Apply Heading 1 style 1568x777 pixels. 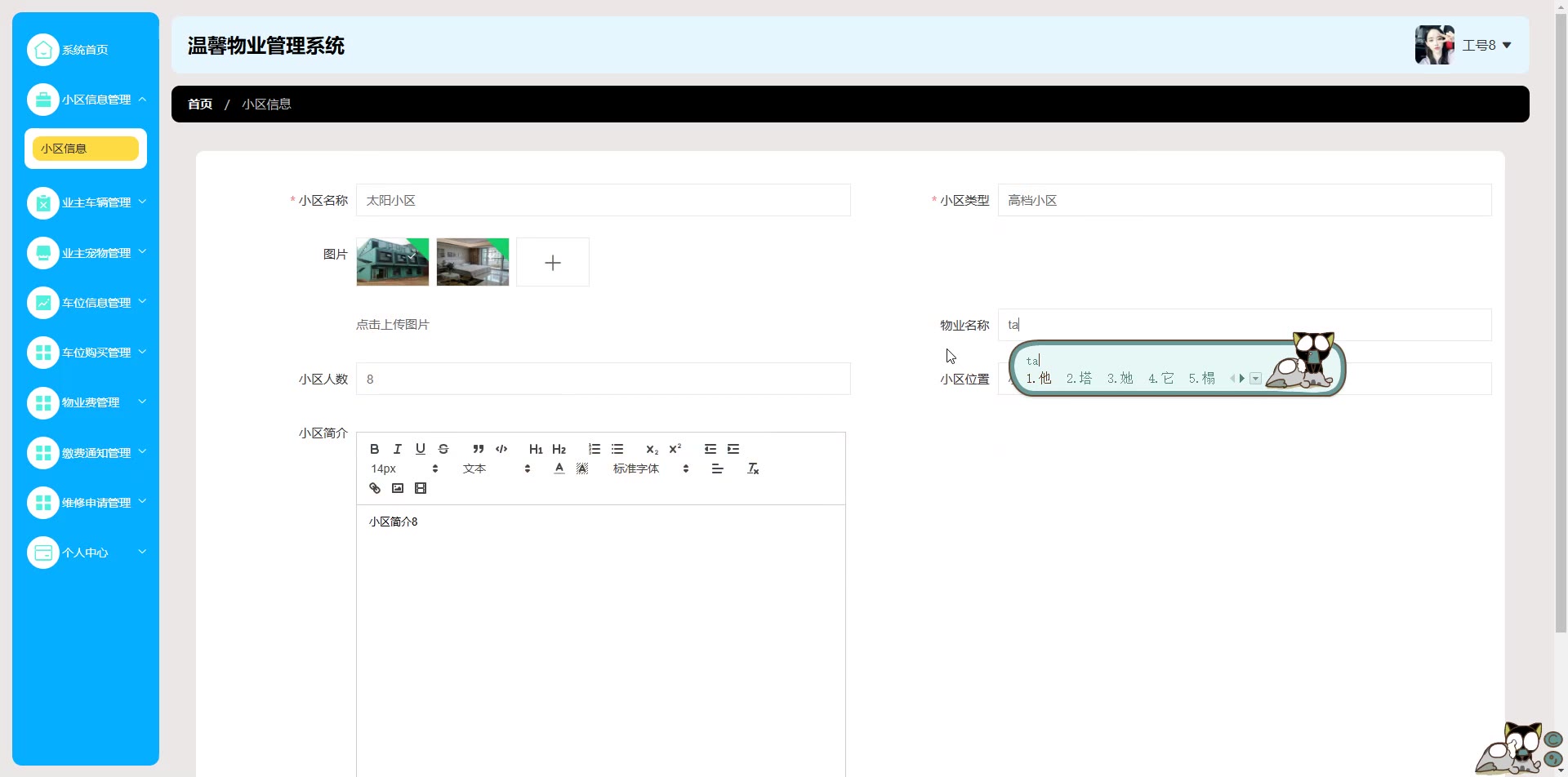[x=536, y=449]
